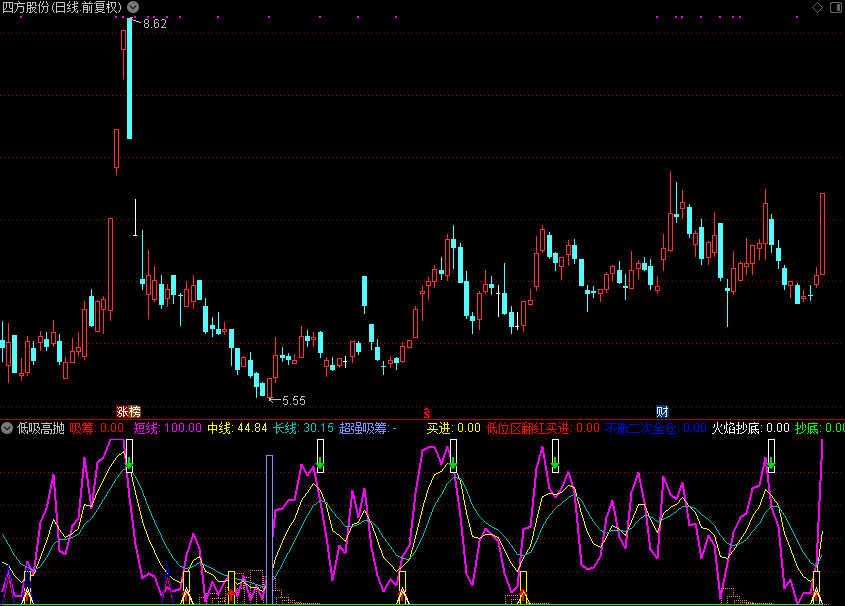Click the 5.55 low price label

[293, 401]
